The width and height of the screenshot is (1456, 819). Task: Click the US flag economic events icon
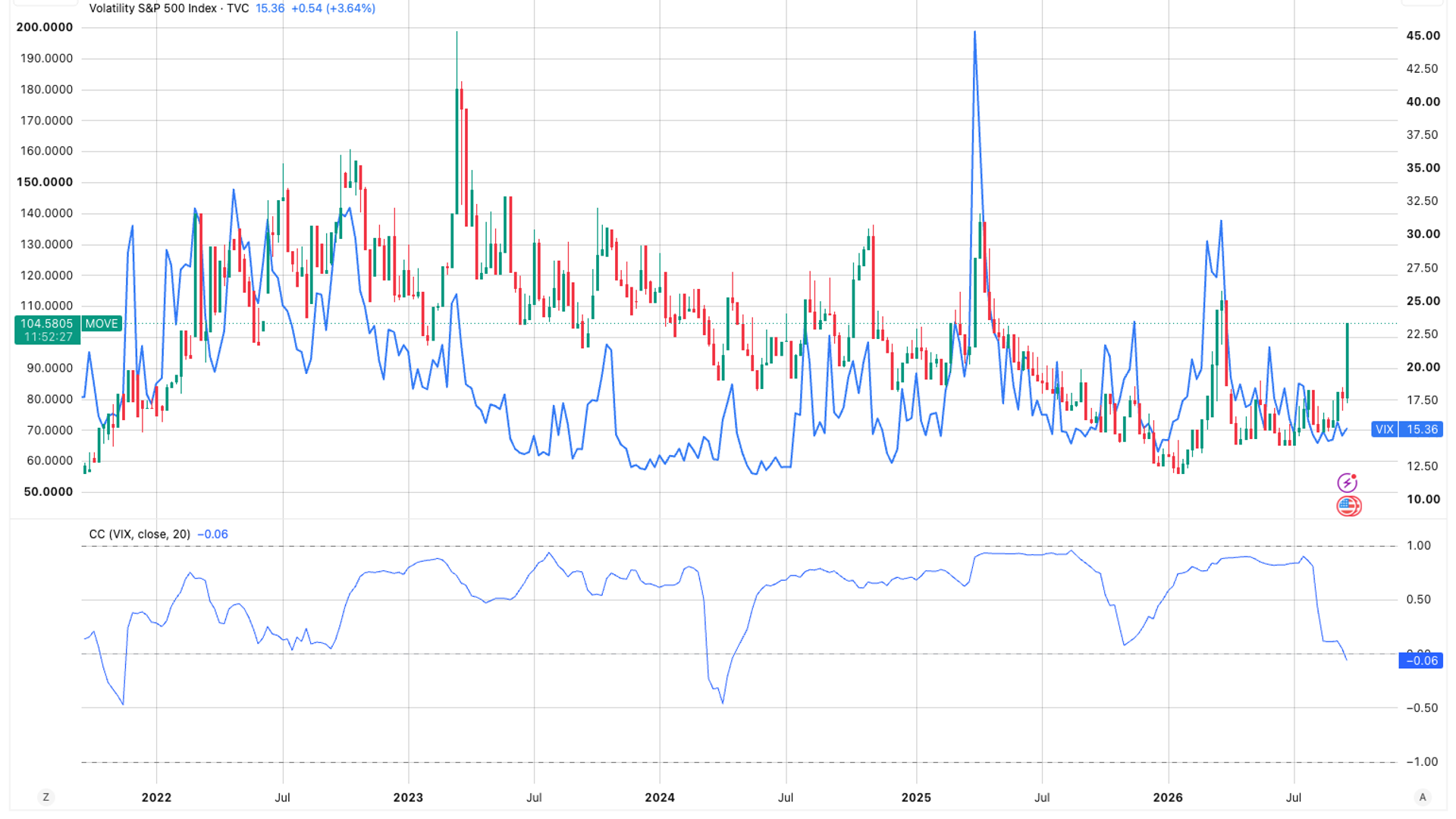[1348, 506]
